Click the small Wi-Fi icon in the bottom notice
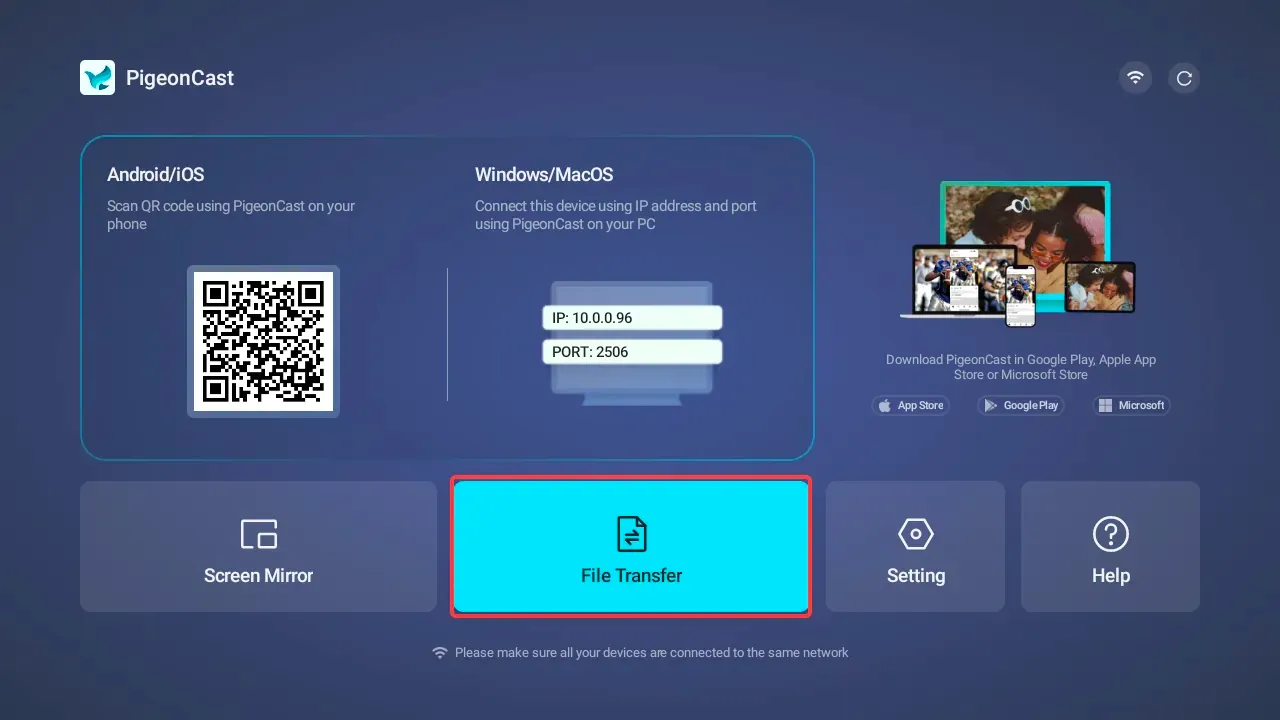The height and width of the screenshot is (720, 1280). (440, 652)
